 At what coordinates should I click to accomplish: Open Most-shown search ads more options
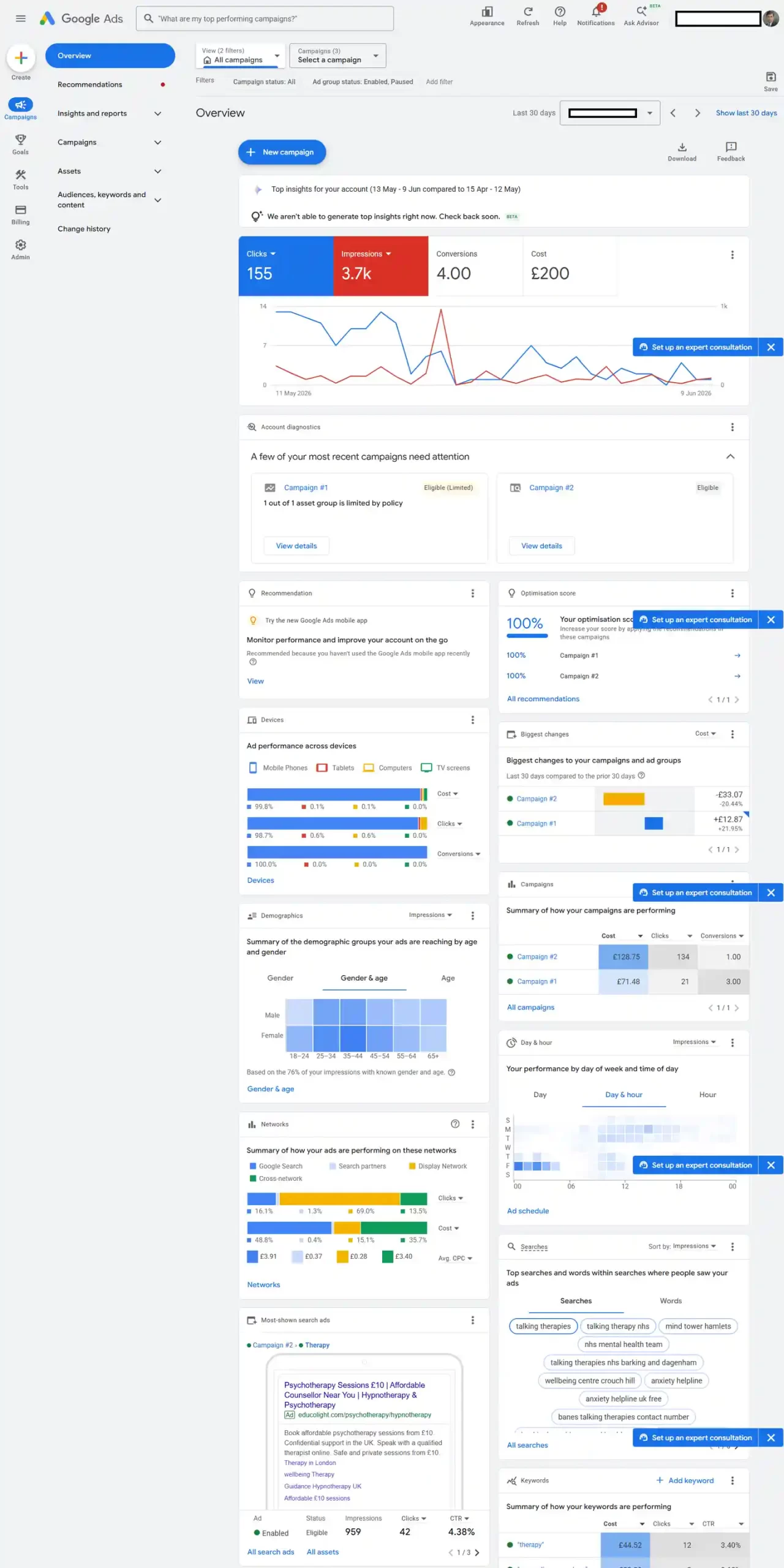point(472,1320)
